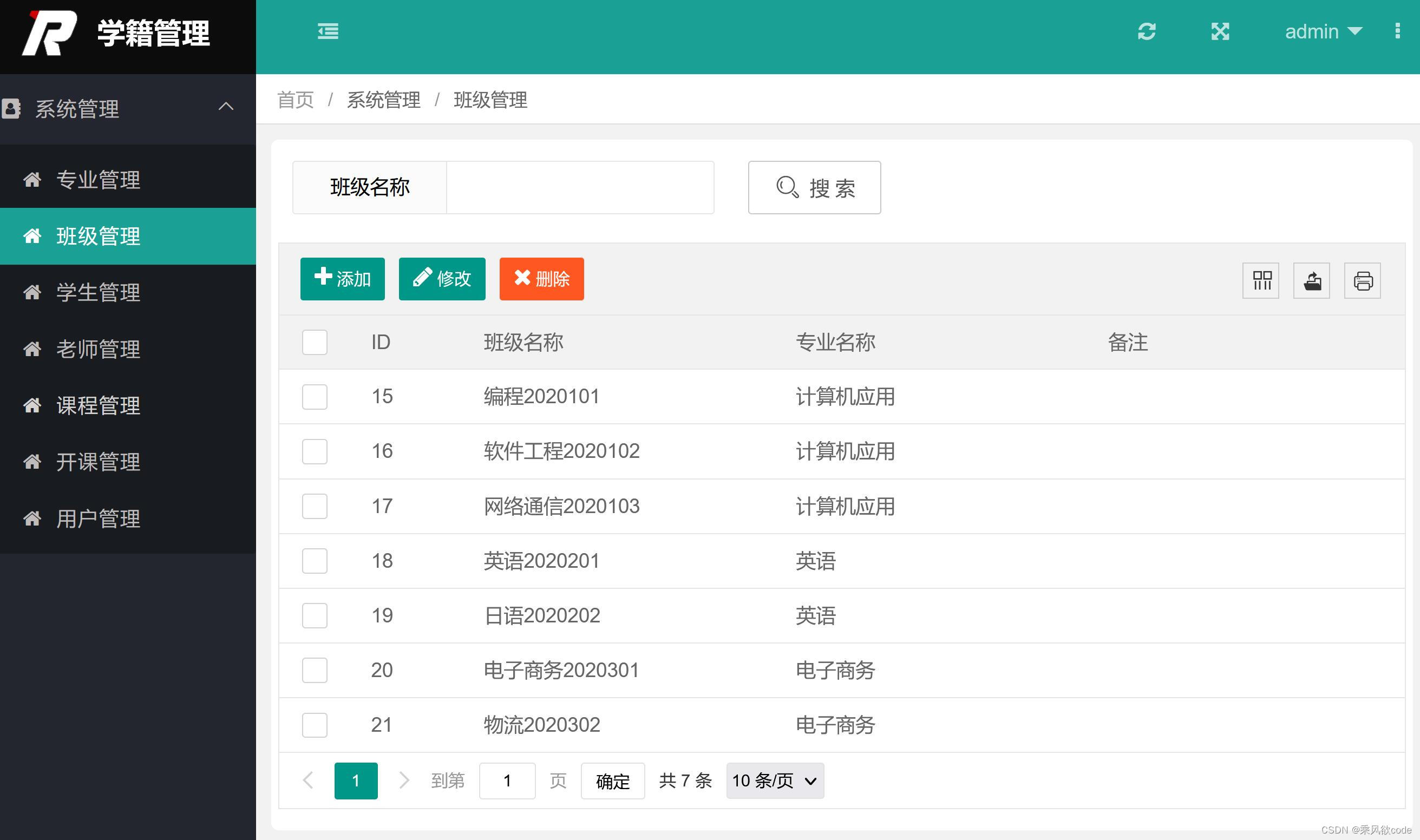Open the column filter grid icon
This screenshot has width=1420, height=840.
(1261, 280)
